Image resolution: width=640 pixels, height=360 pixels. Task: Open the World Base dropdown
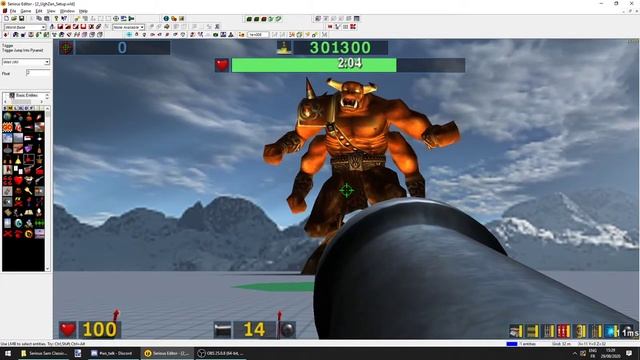click(25, 27)
